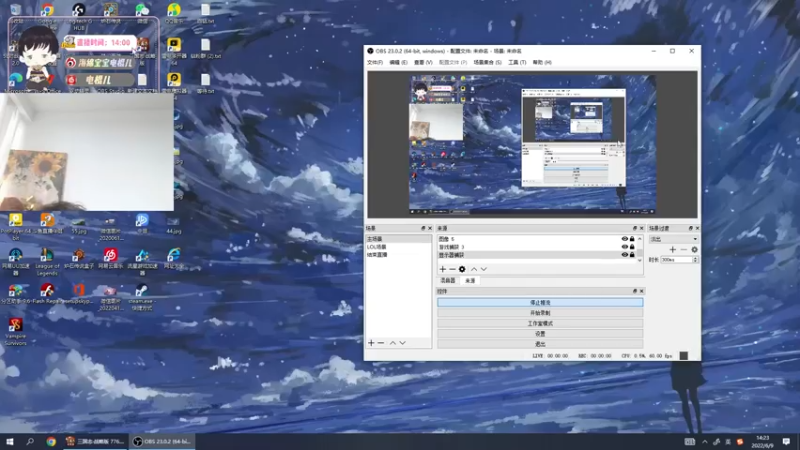
Task: Click 退出 exit button in Controls
Action: point(540,344)
